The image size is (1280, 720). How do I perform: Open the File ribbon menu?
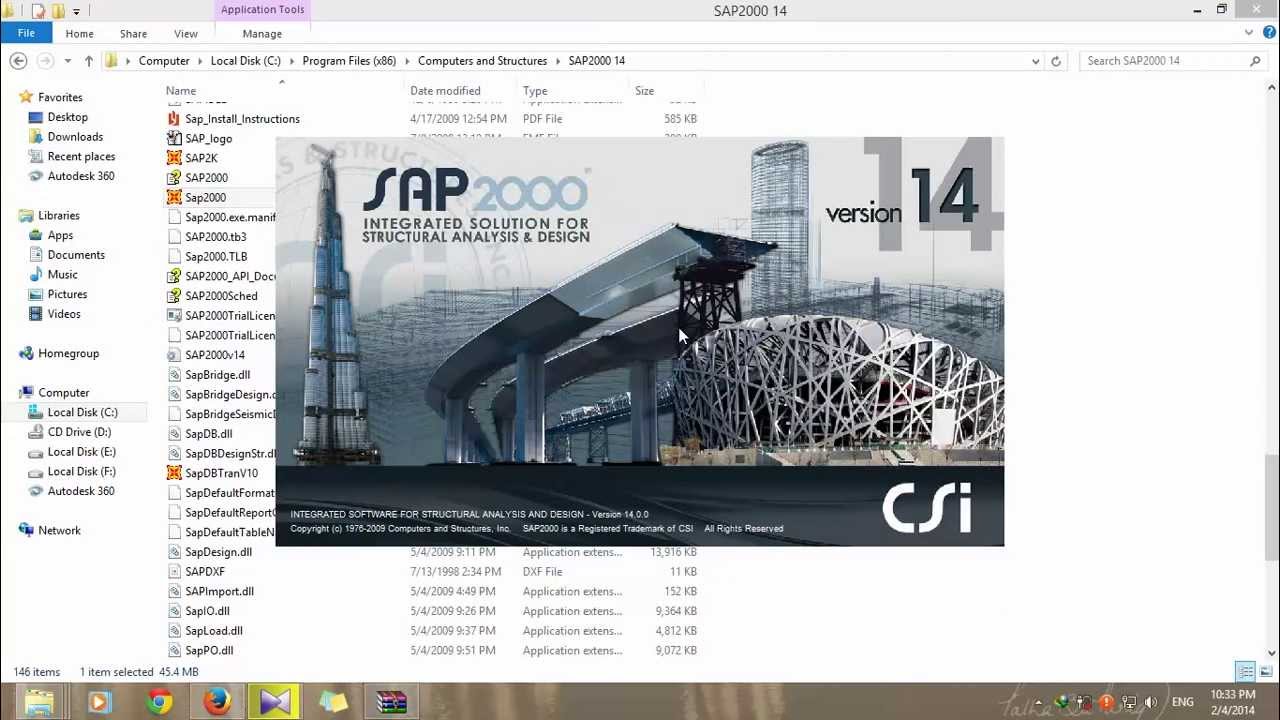(26, 33)
